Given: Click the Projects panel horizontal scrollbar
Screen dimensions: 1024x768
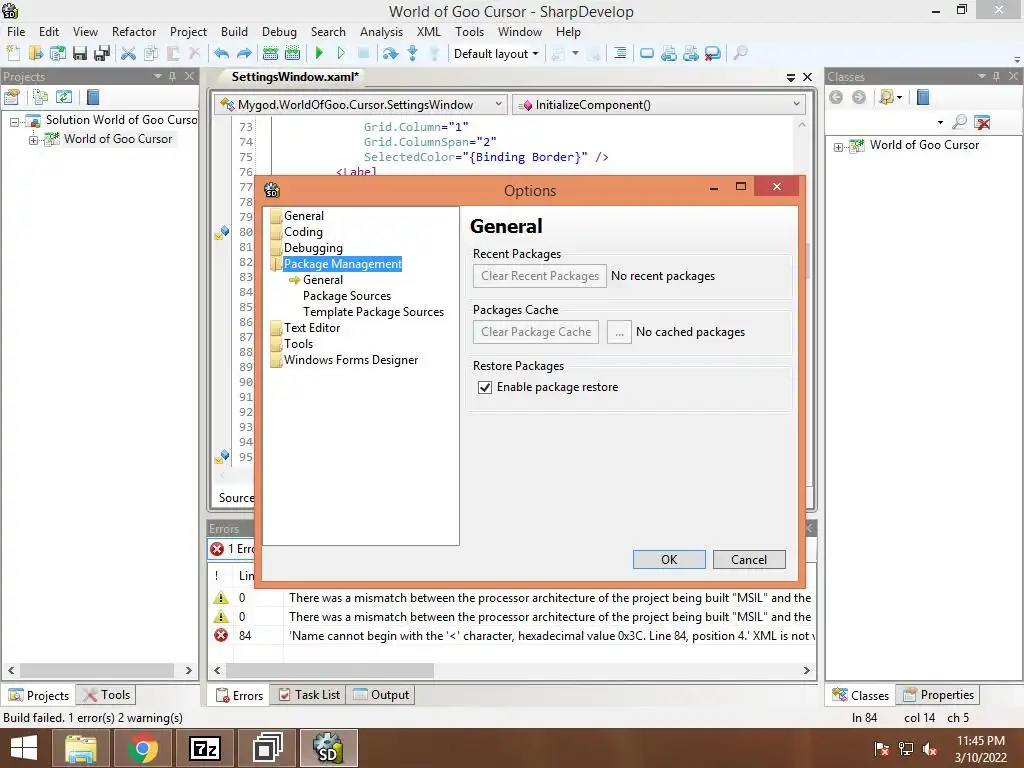Looking at the screenshot, I should pyautogui.click(x=97, y=670).
